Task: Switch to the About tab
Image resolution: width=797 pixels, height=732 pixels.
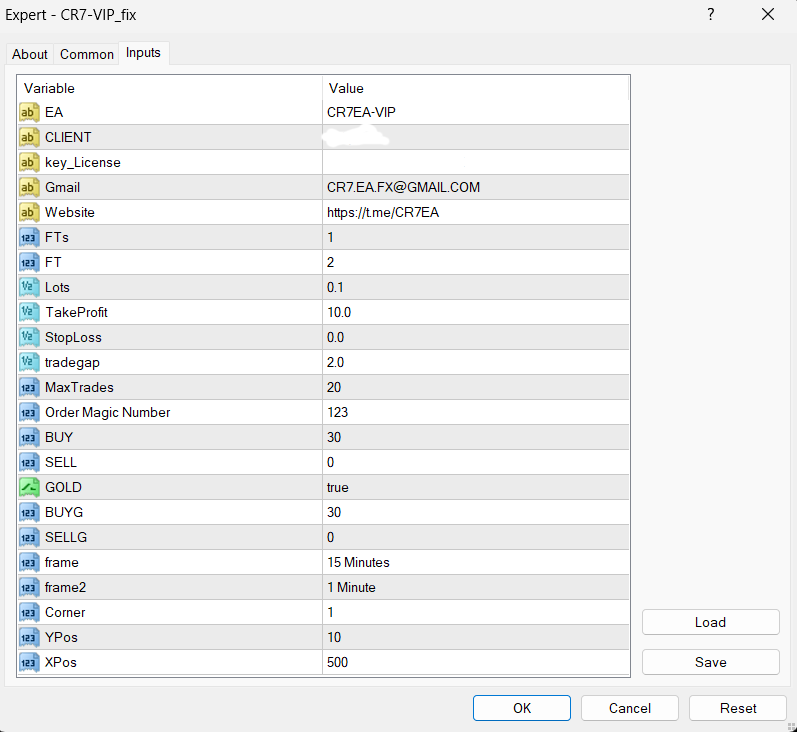Action: [30, 54]
